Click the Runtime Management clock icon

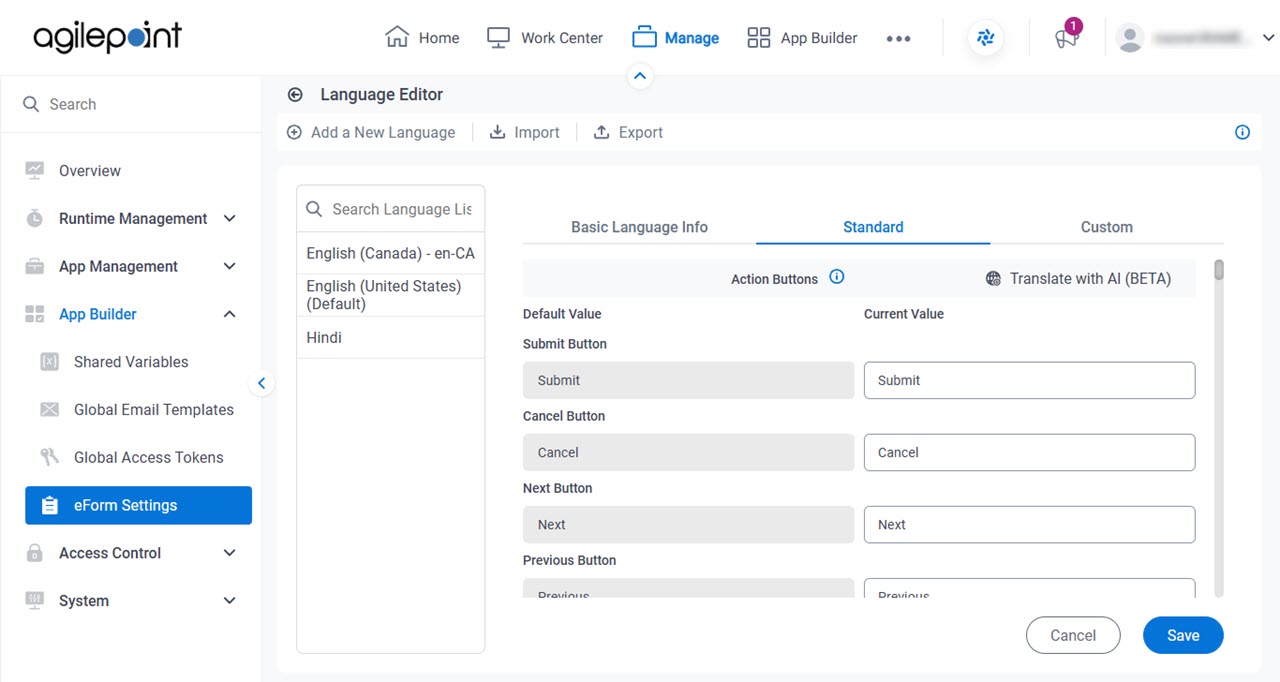pyautogui.click(x=35, y=219)
